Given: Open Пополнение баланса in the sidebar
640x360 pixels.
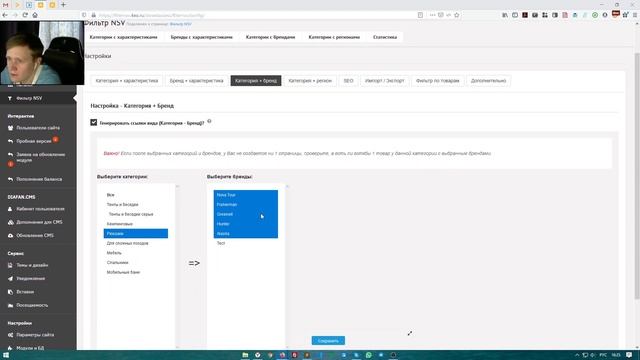Looking at the screenshot, I should point(39,179).
